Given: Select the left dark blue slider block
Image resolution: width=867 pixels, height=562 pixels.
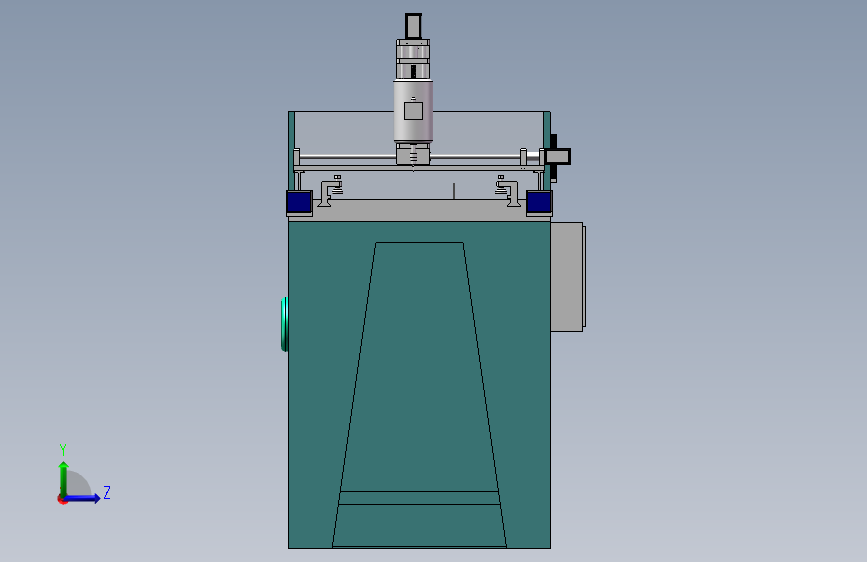Looking at the screenshot, I should (299, 202).
